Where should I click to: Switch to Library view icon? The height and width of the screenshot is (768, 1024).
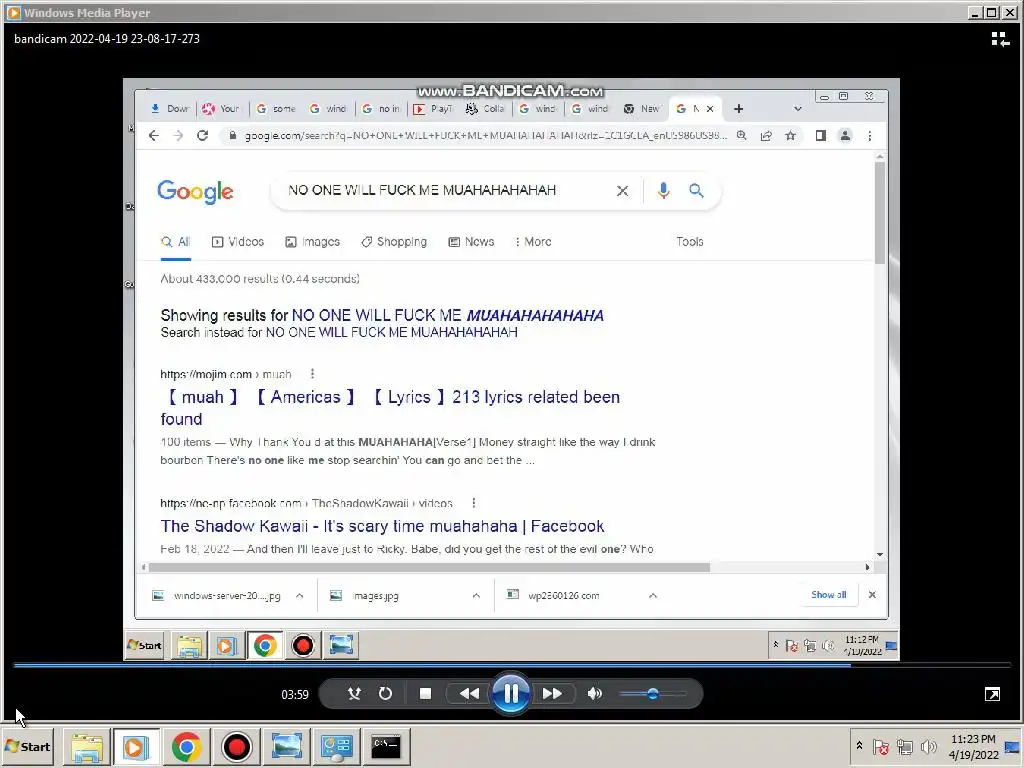point(1000,39)
